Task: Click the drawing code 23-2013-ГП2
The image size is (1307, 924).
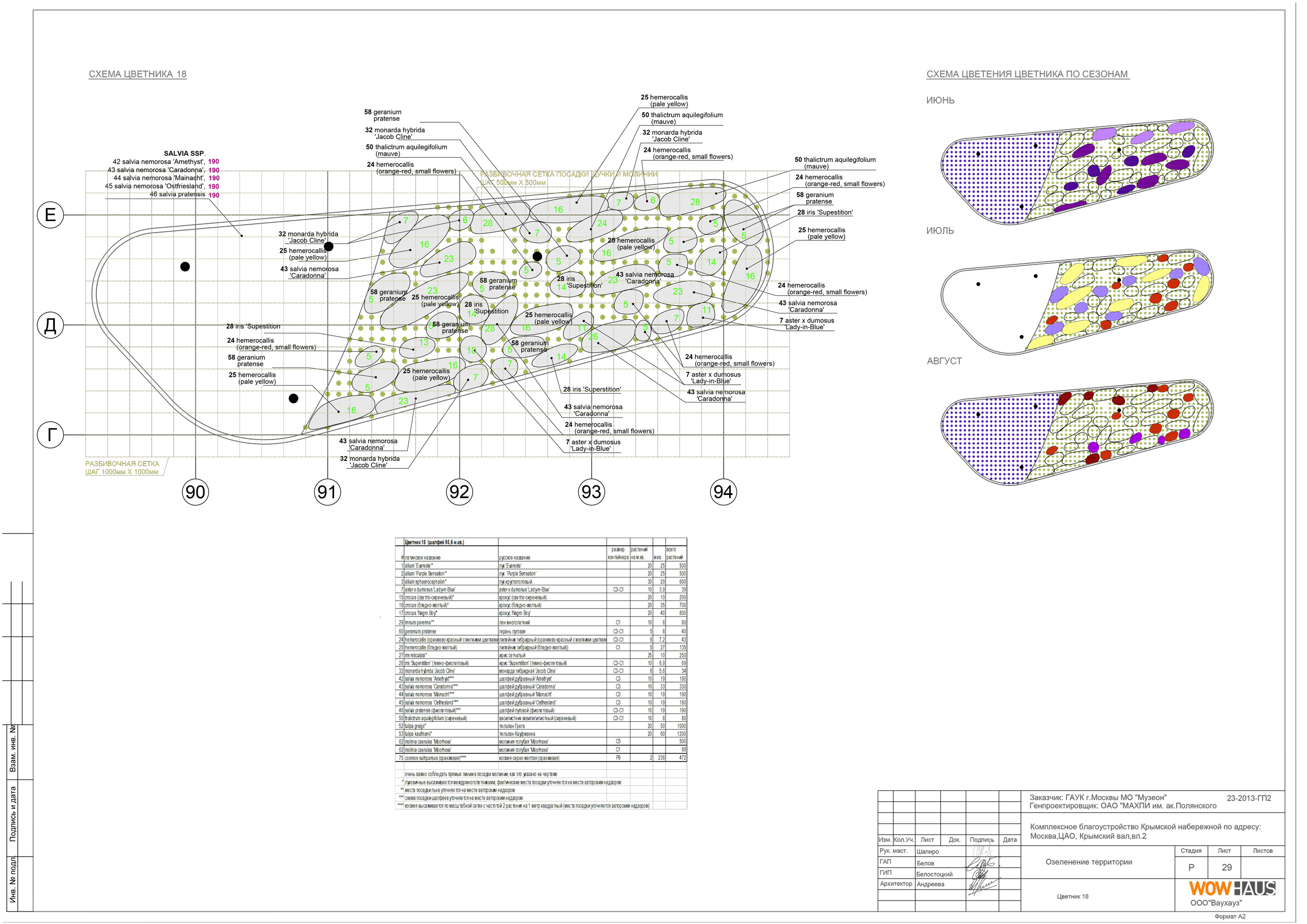Action: coord(1248,798)
